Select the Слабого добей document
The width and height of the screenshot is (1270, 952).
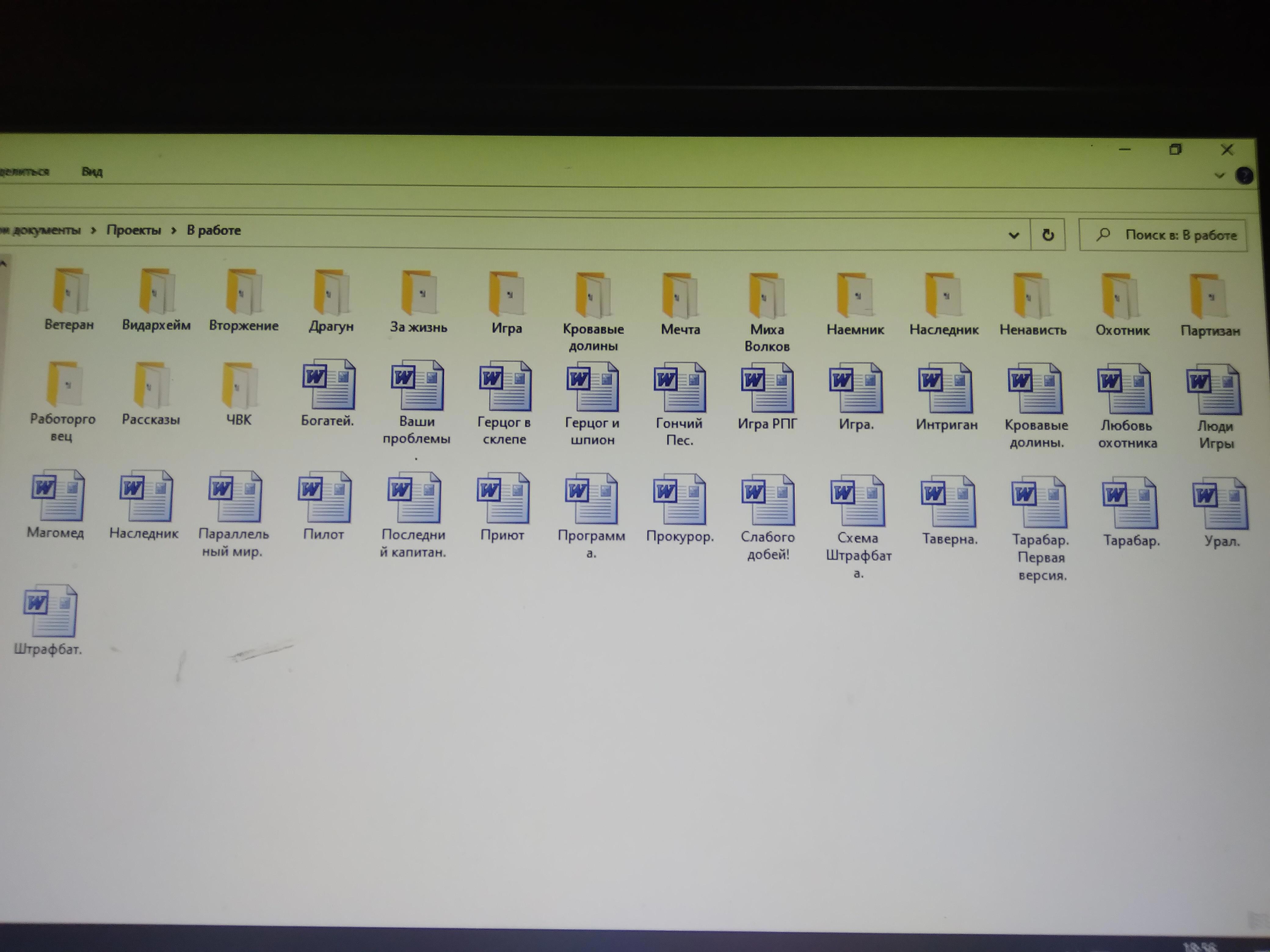(767, 501)
